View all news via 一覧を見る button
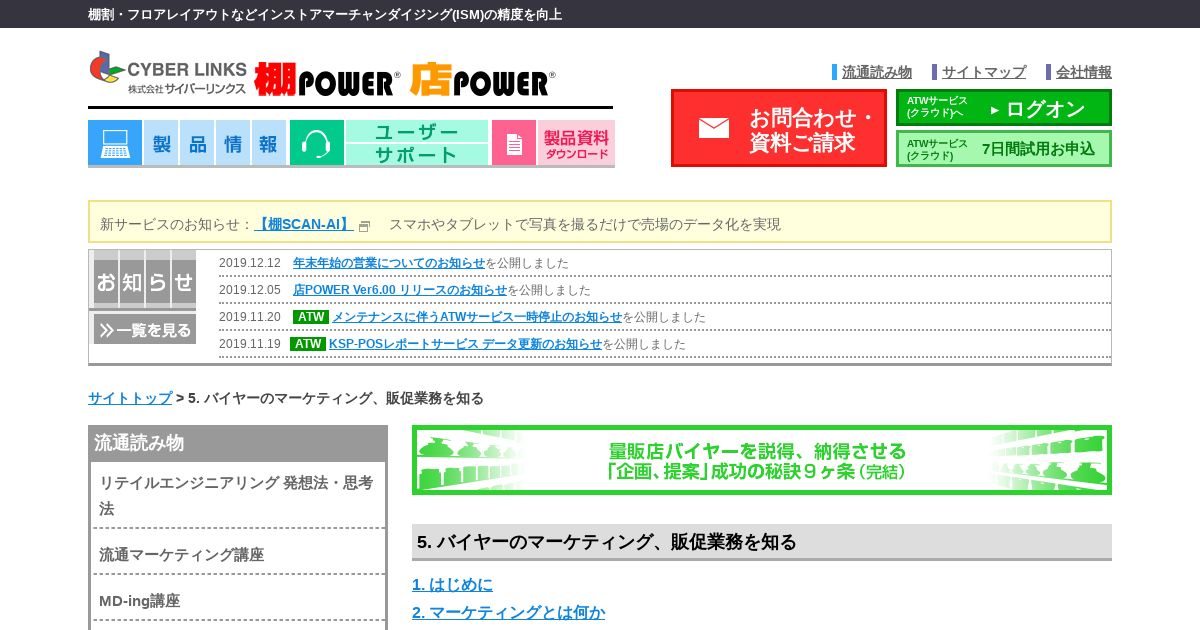 [144, 329]
